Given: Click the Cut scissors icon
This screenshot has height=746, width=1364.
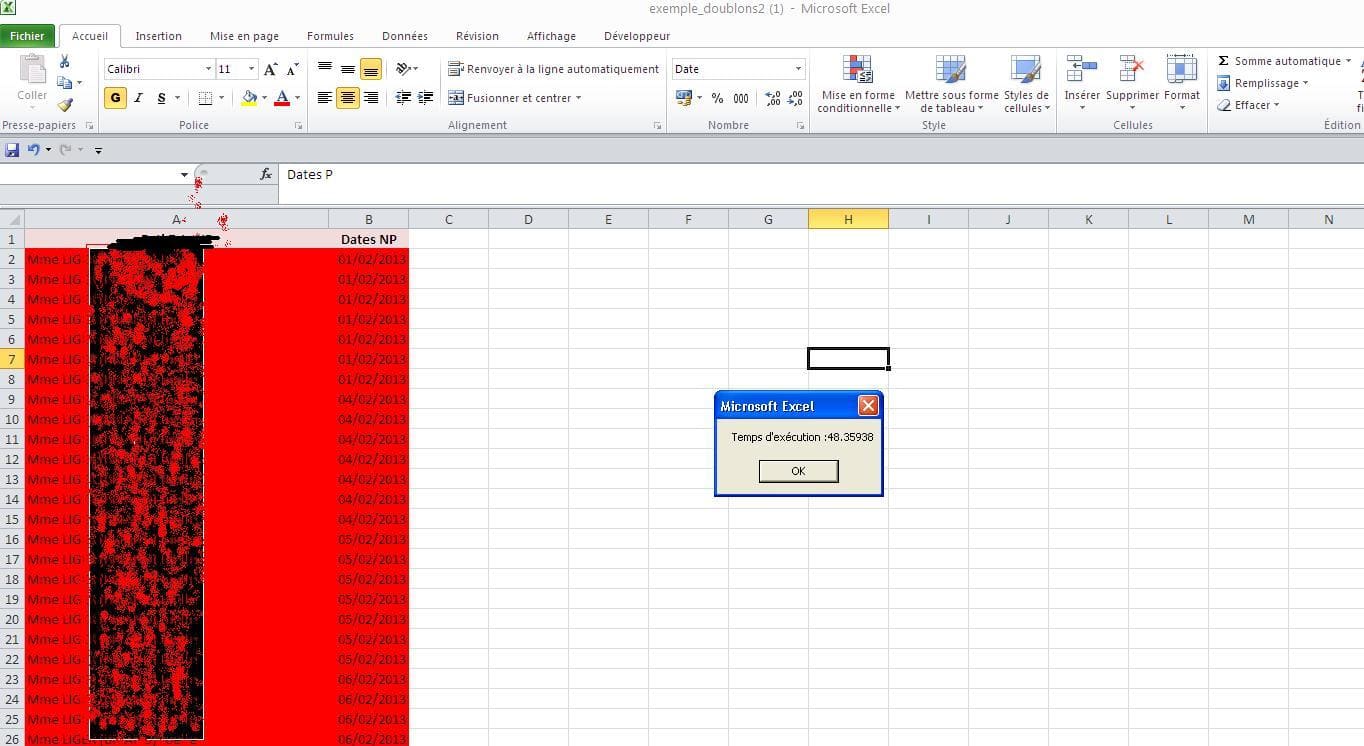Looking at the screenshot, I should [65, 62].
